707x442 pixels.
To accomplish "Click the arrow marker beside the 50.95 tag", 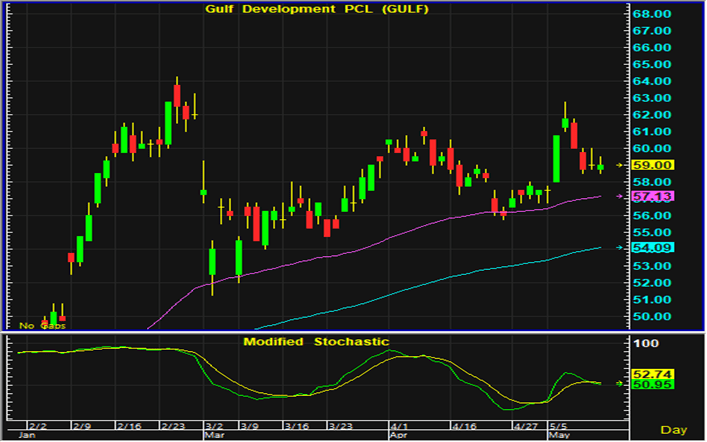I will click(x=620, y=384).
